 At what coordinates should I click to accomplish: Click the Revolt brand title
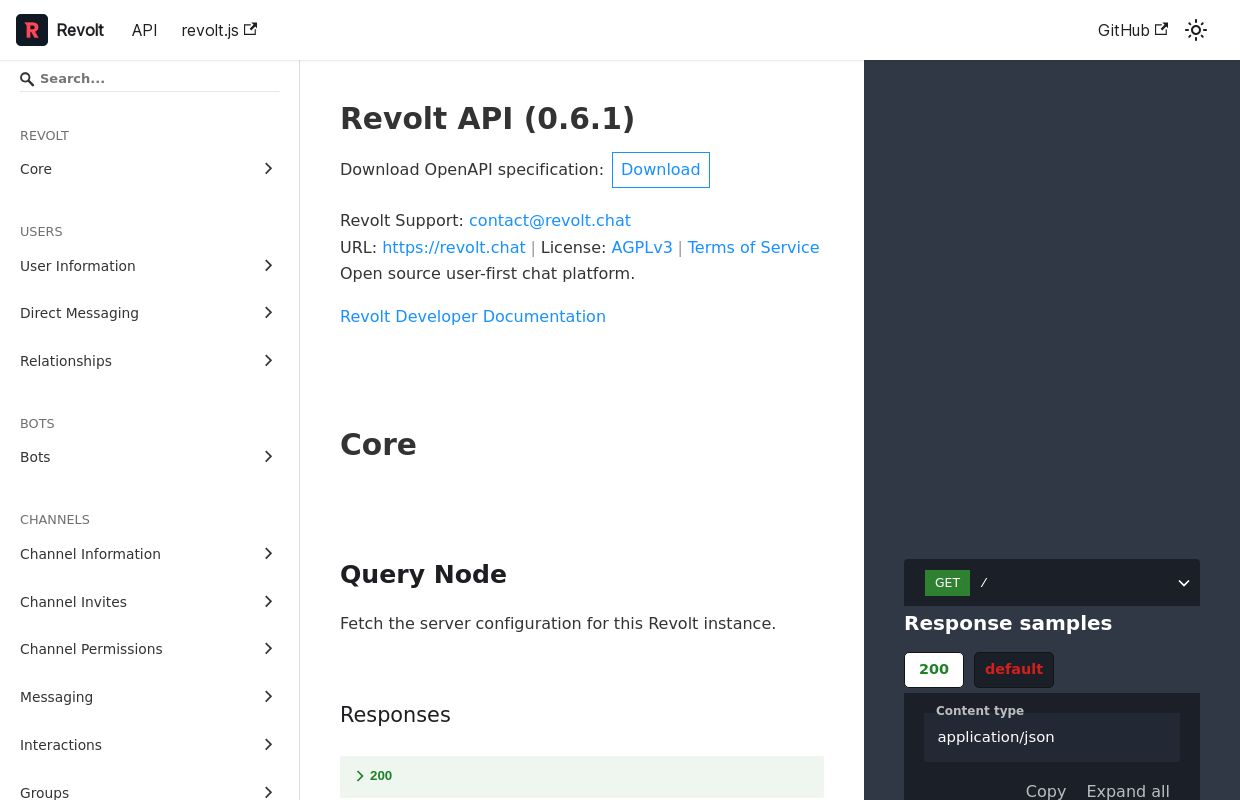coord(80,30)
